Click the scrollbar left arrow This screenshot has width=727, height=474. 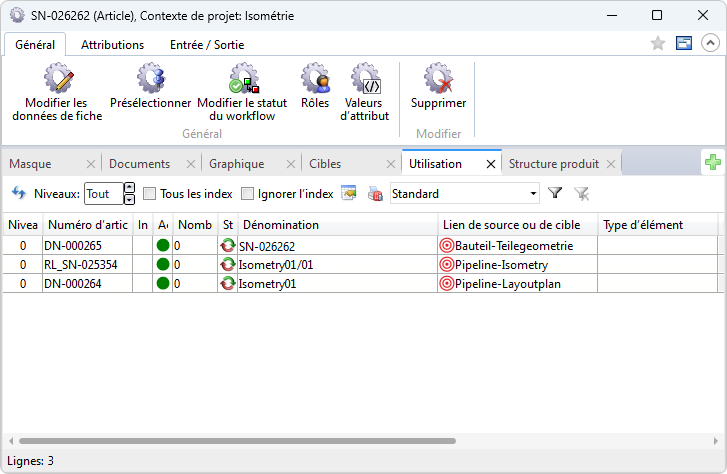pos(11,441)
